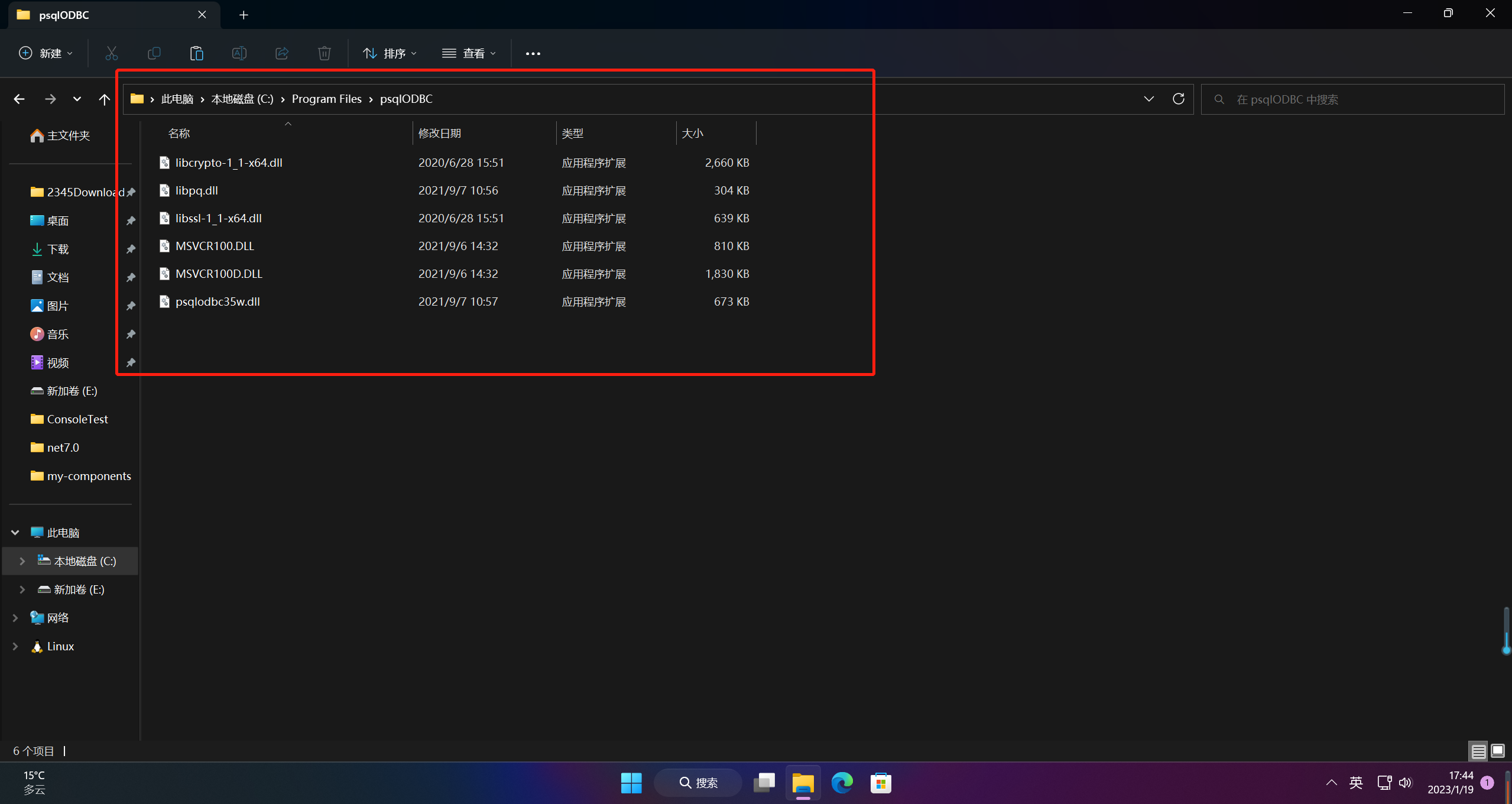
Task: Expand 新加卷 (E:) under 此电脑
Action: click(22, 589)
